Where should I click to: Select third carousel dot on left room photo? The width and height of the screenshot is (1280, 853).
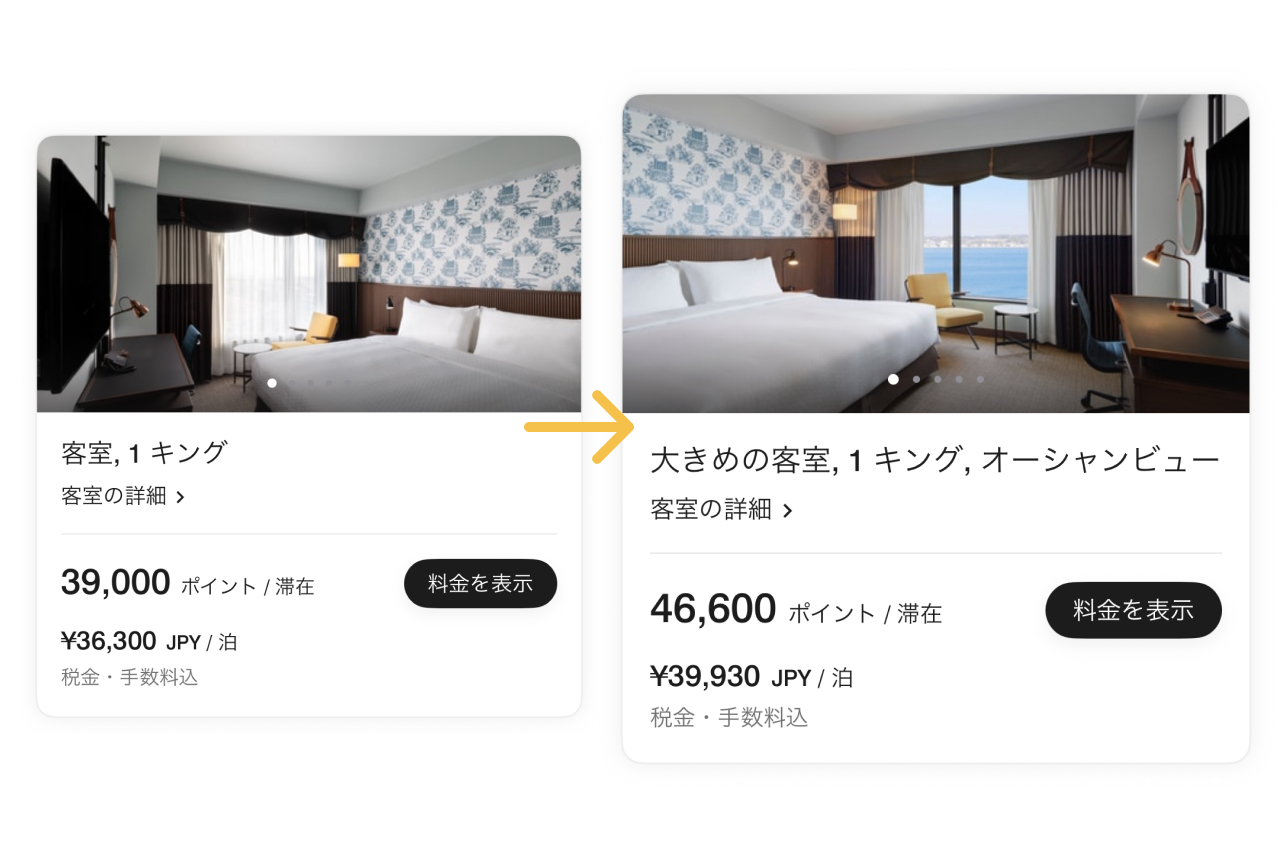pos(310,383)
